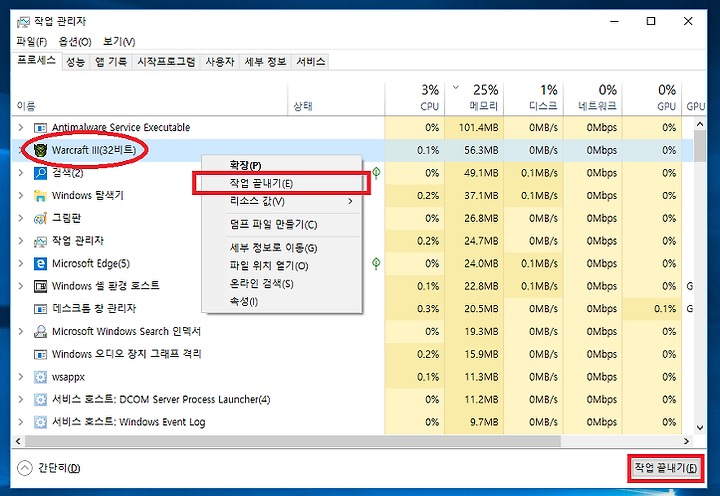Click the 0.1% GPU value of 데스크톱 창 관리자
720x496 pixels.
coord(665,309)
